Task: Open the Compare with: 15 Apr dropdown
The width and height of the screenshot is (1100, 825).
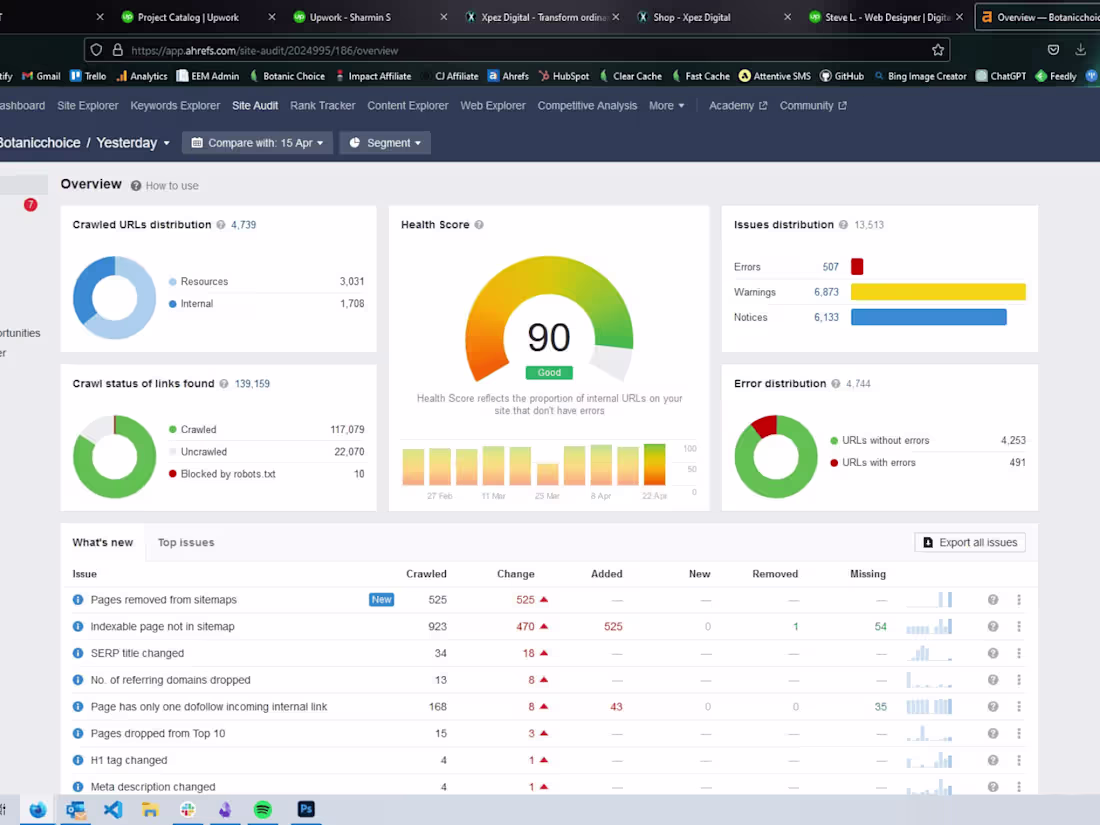Action: pos(257,143)
